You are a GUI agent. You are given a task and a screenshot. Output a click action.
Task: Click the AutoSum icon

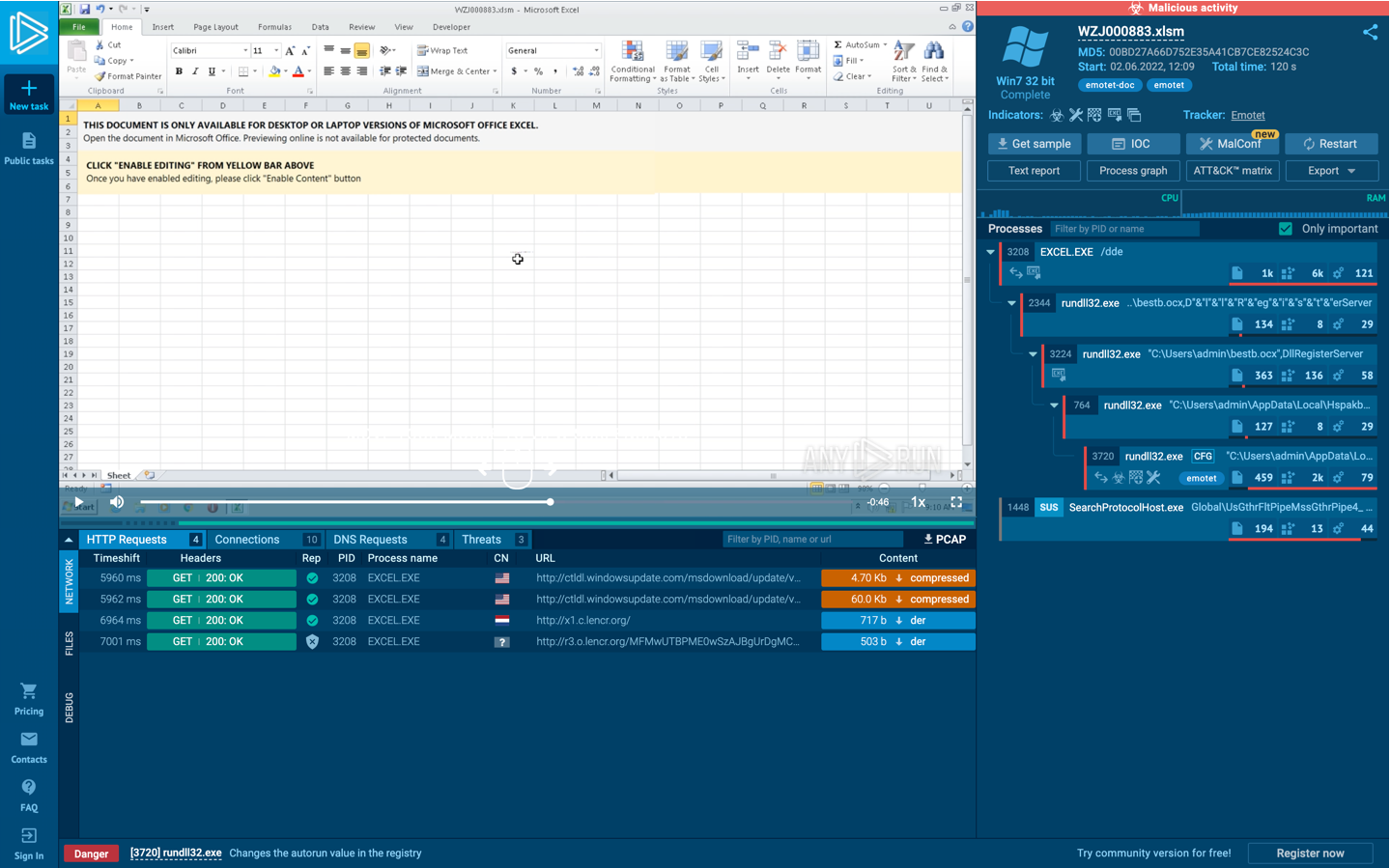point(838,44)
